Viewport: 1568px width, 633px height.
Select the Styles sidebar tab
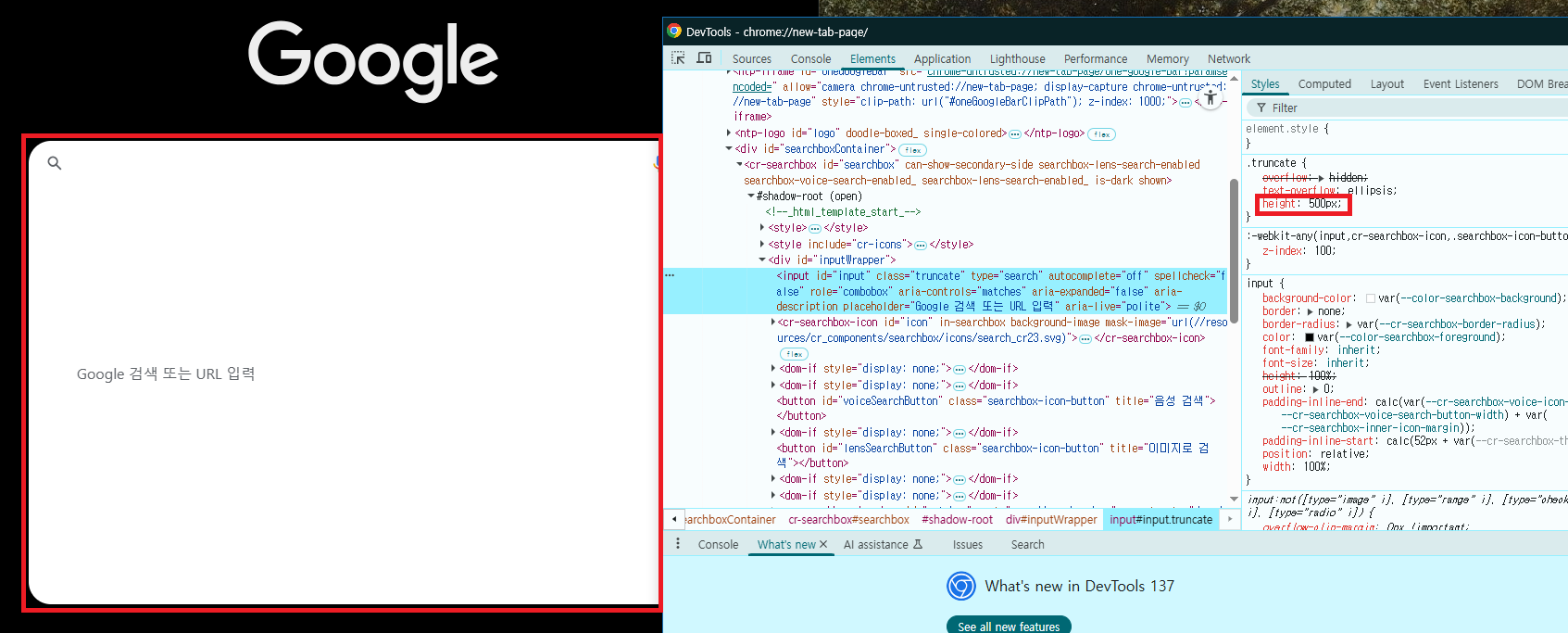1264,83
